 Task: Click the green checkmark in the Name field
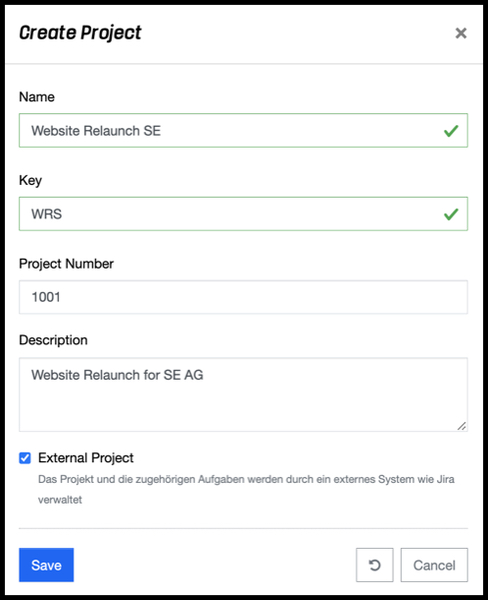click(x=451, y=131)
